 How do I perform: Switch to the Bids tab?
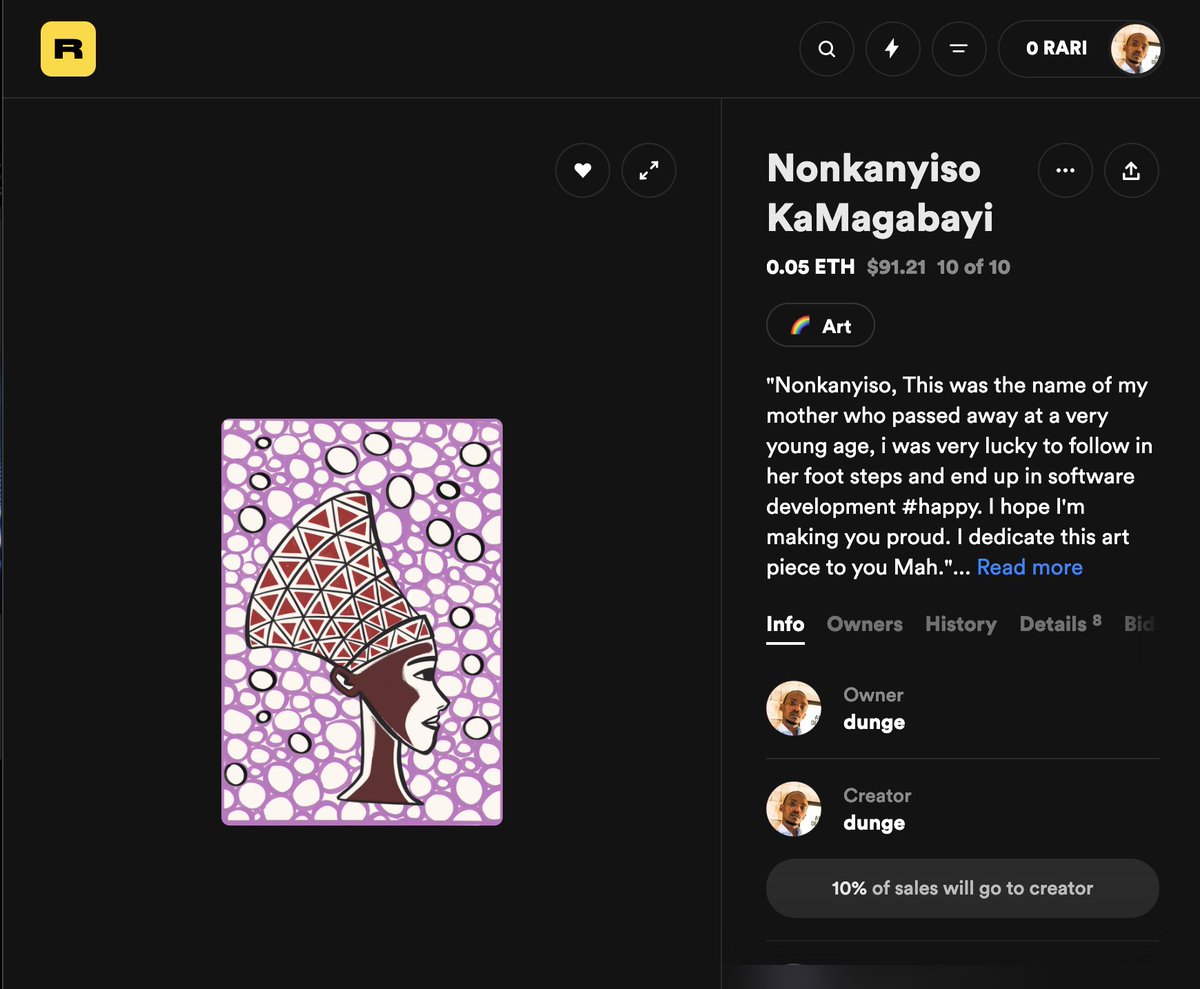[x=1140, y=624]
